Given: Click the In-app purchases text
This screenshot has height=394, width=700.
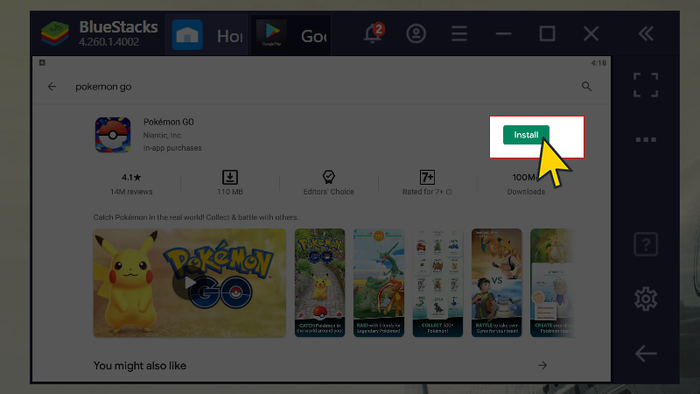Looking at the screenshot, I should pyautogui.click(x=172, y=148).
